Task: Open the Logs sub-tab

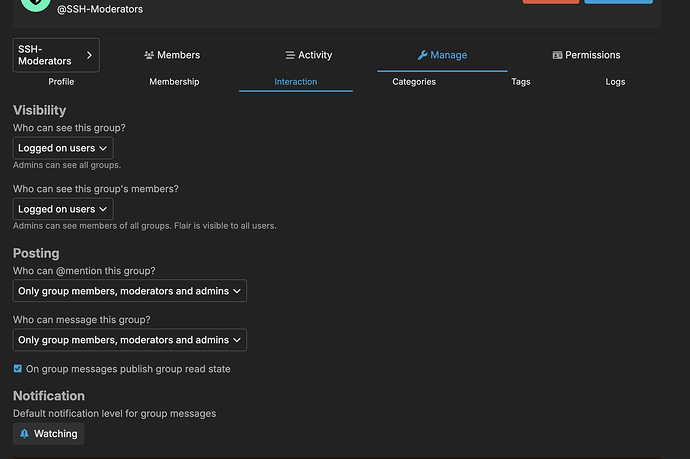Action: 615,82
